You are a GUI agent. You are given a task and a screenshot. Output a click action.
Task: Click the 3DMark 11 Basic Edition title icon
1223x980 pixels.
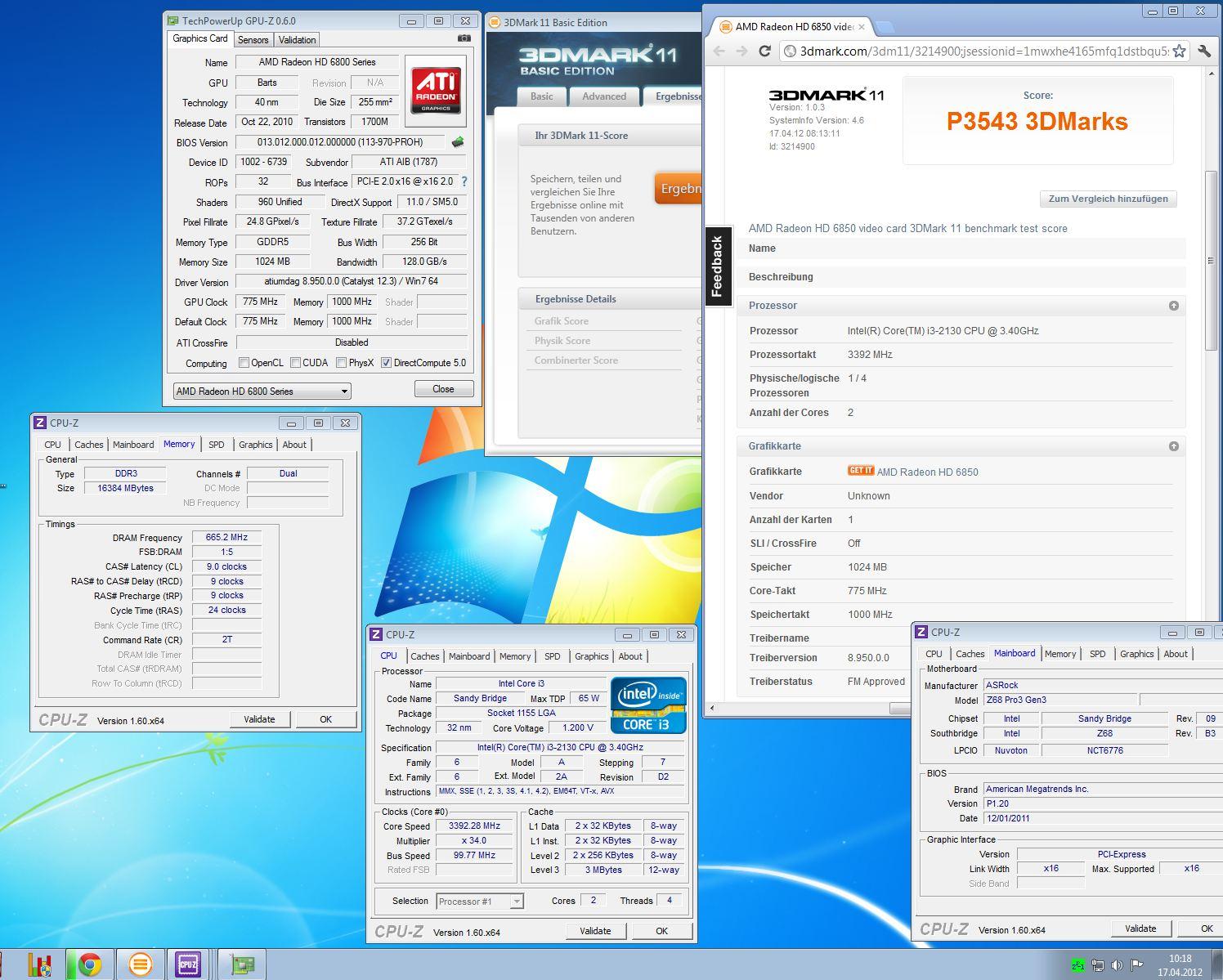[494, 22]
